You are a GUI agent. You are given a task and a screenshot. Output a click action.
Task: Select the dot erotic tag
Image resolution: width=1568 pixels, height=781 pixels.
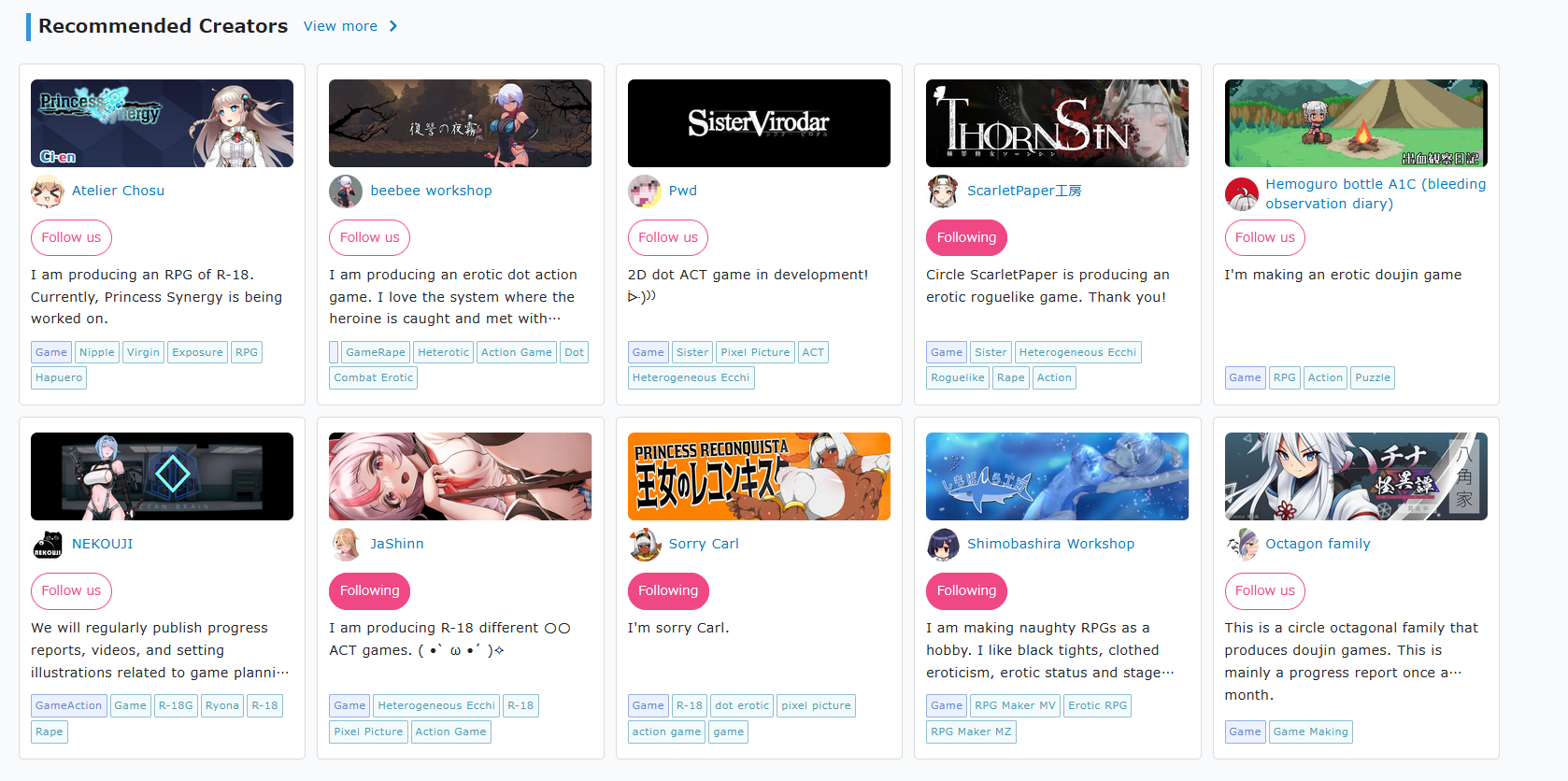pos(742,705)
